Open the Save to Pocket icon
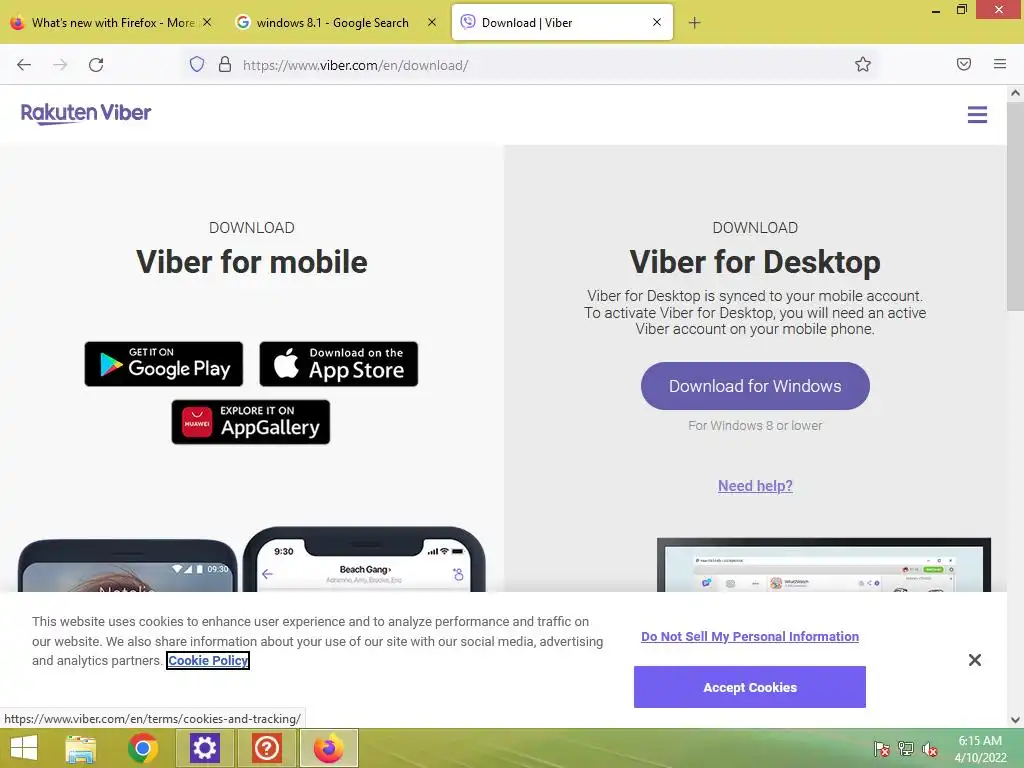Screen dimensions: 1024x768 coord(964,64)
